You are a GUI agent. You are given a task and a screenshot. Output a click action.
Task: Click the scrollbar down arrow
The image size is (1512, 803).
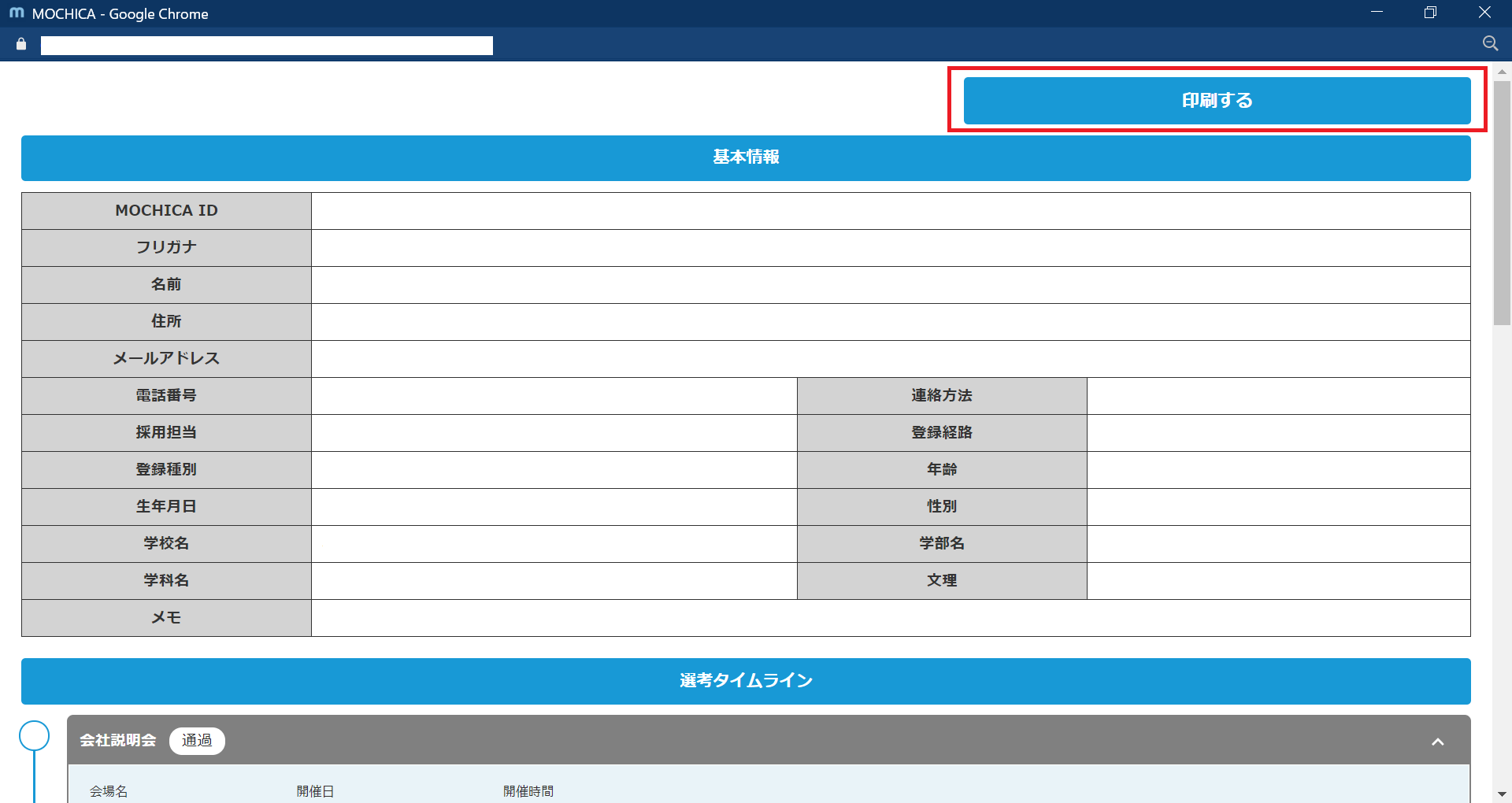point(1502,794)
